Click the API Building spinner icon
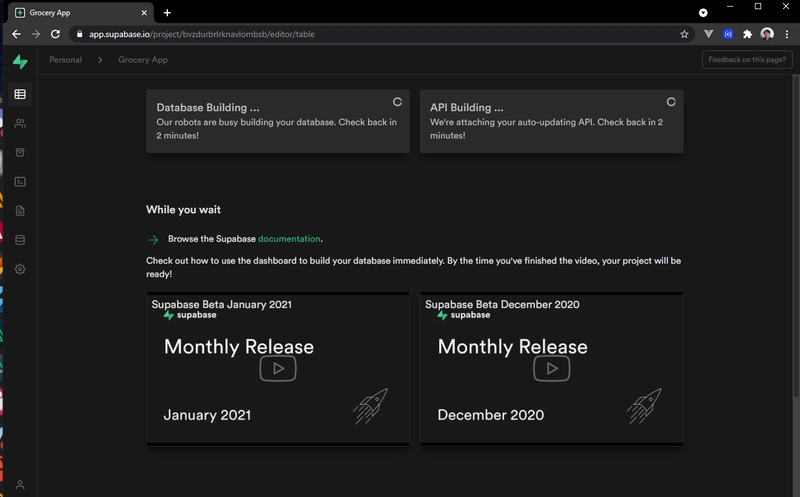The width and height of the screenshot is (800, 497). coord(671,102)
